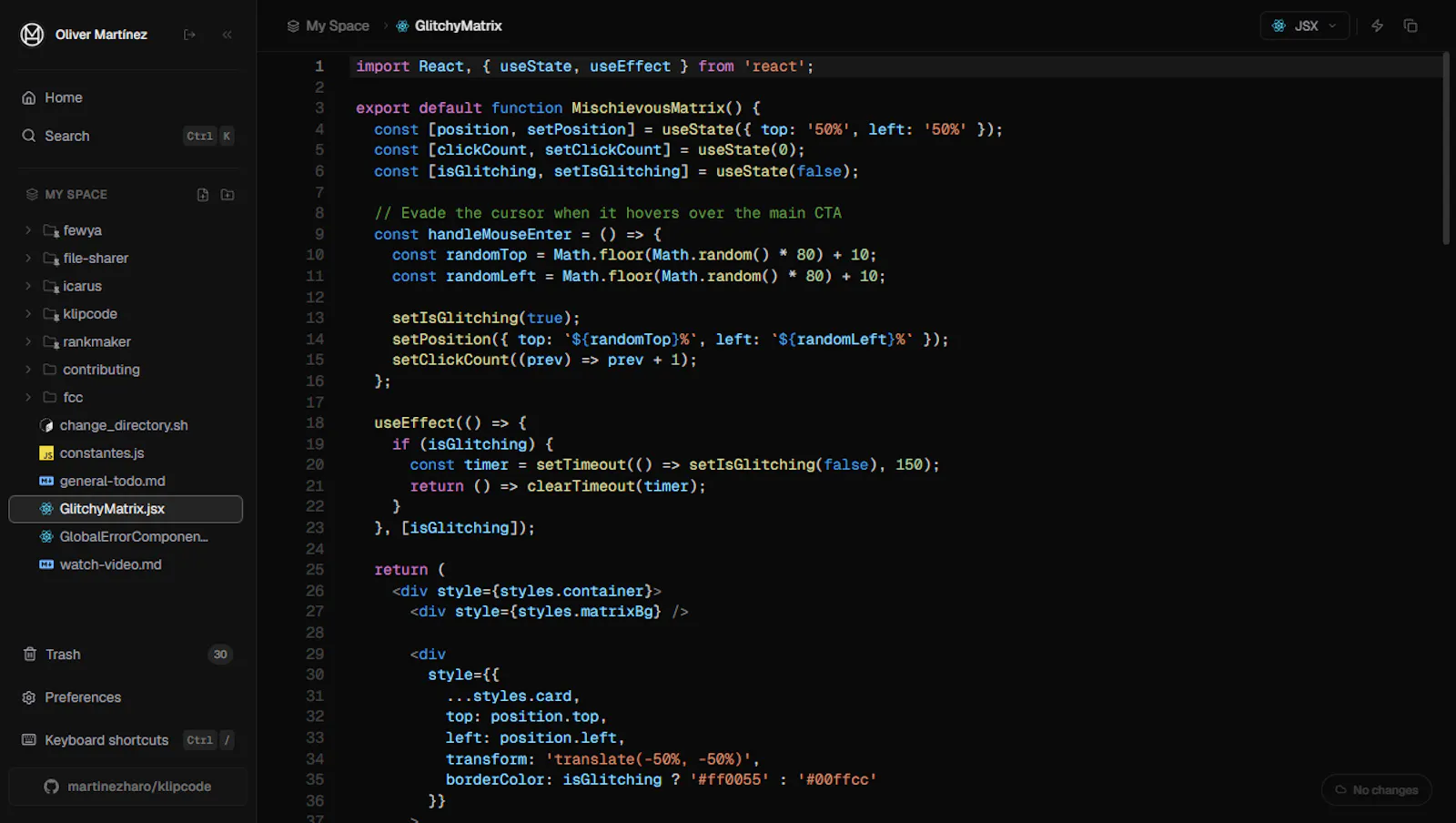Open Preferences

coord(127,697)
